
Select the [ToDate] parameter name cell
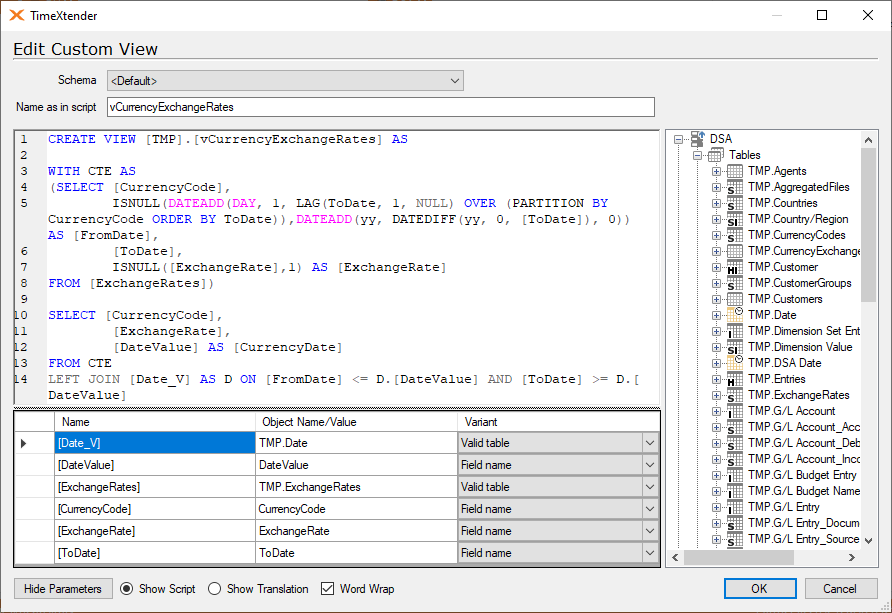click(155, 553)
